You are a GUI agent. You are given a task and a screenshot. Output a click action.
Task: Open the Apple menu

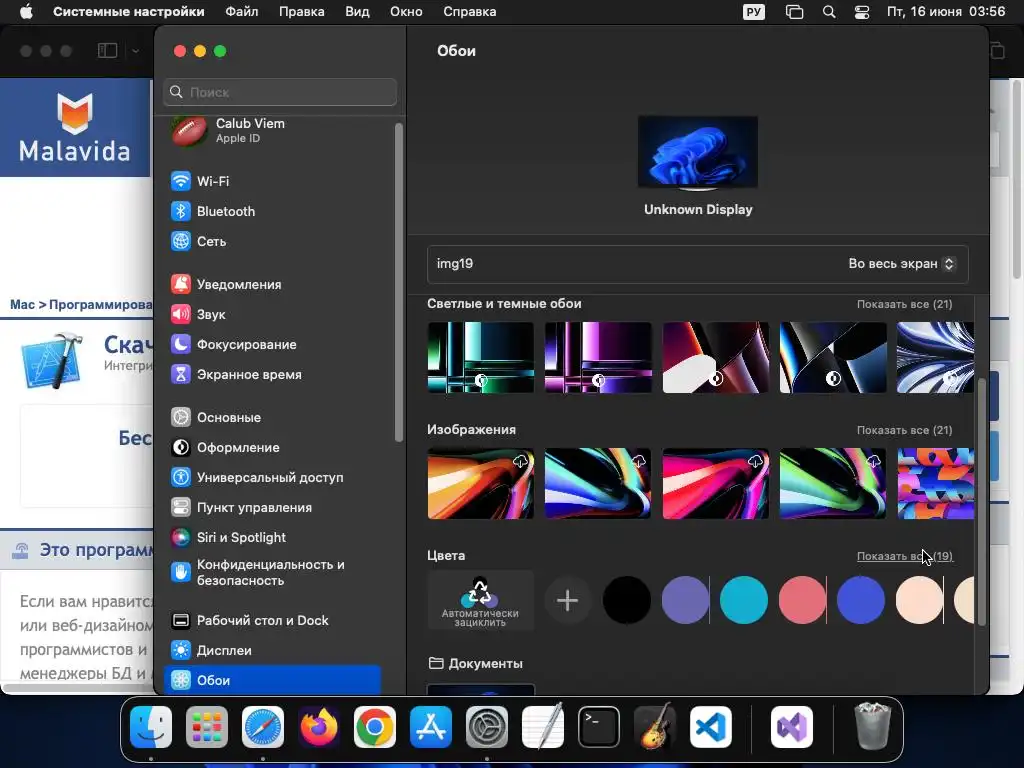[26, 12]
